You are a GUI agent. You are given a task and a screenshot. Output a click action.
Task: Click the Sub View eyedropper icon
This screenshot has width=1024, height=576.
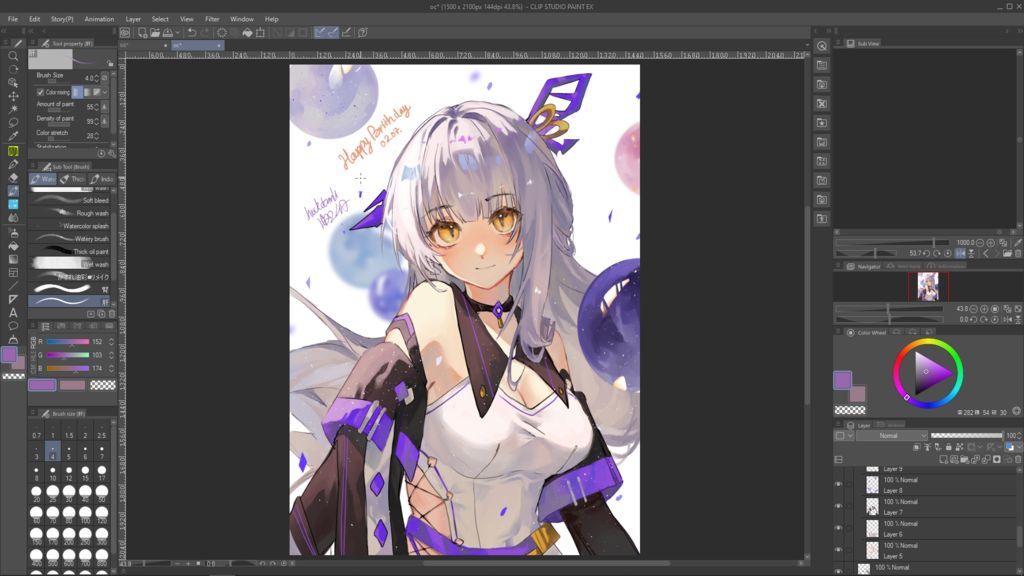pos(1017,242)
